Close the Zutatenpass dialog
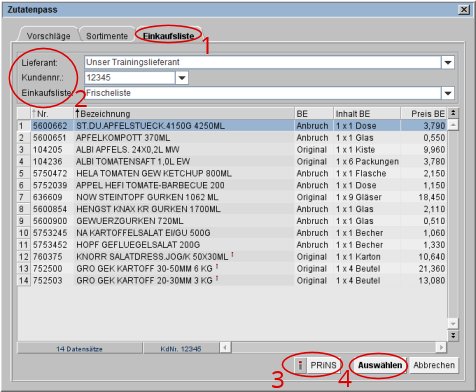Viewport: 476px width, 392px height. point(464,10)
